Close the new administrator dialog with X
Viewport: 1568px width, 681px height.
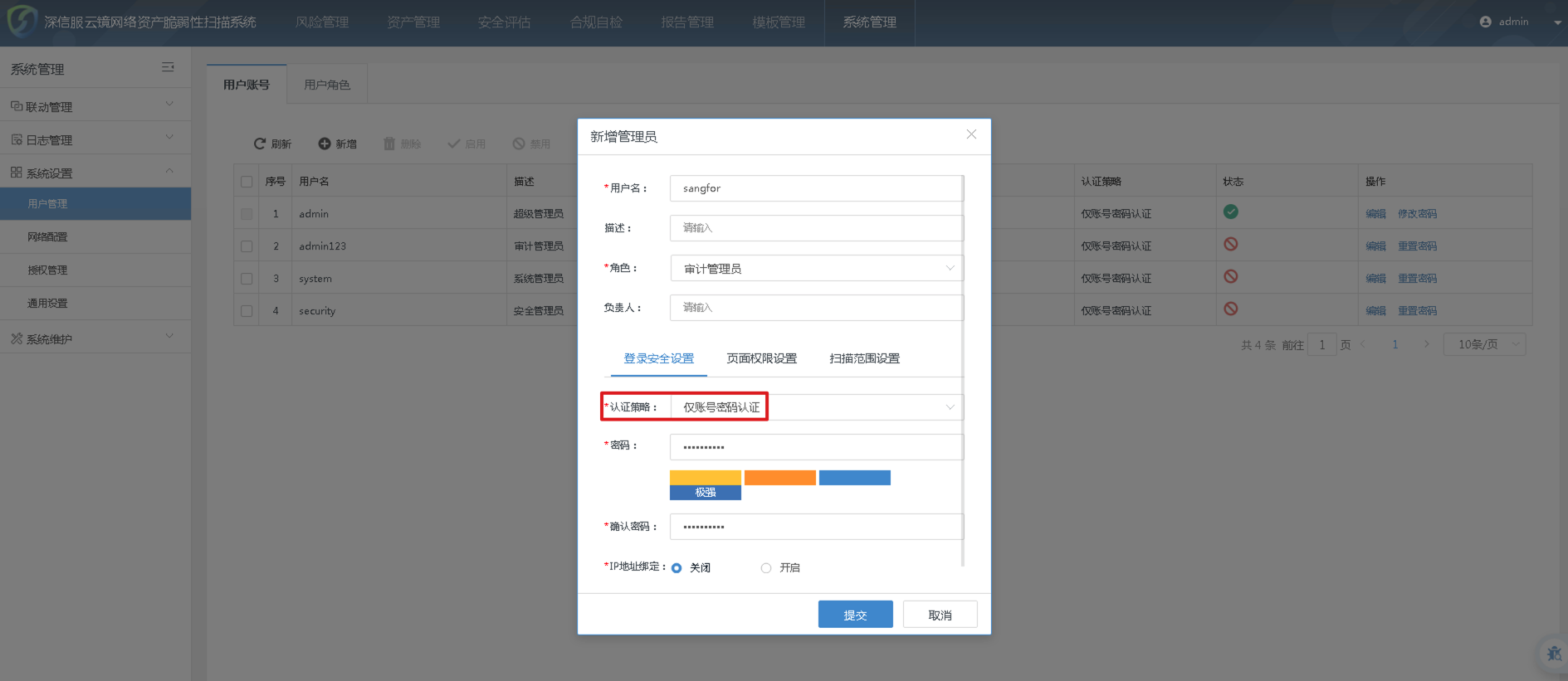tap(971, 134)
